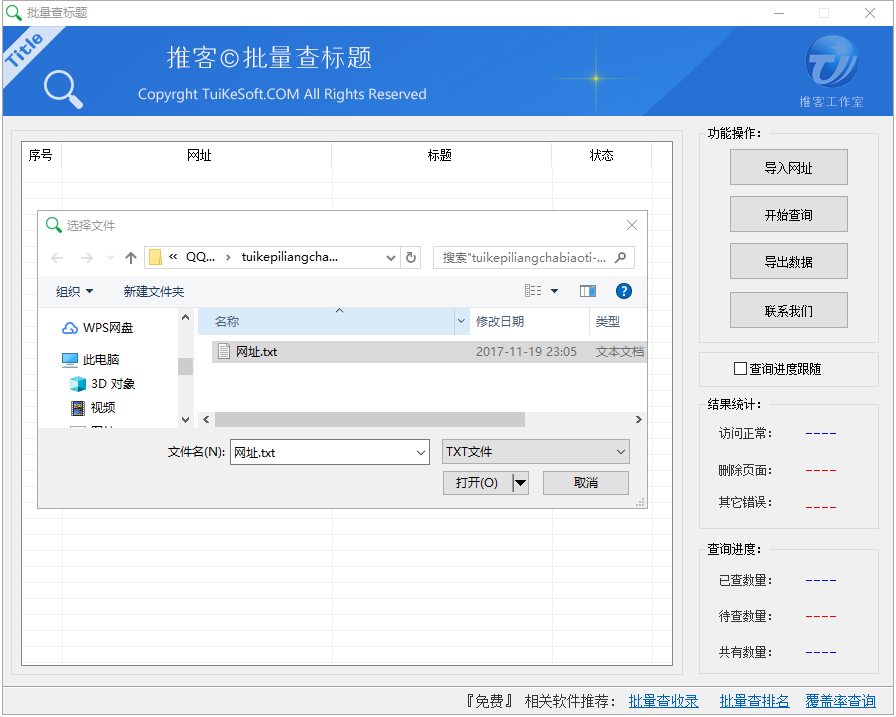Refresh the current folder listing

point(411,258)
